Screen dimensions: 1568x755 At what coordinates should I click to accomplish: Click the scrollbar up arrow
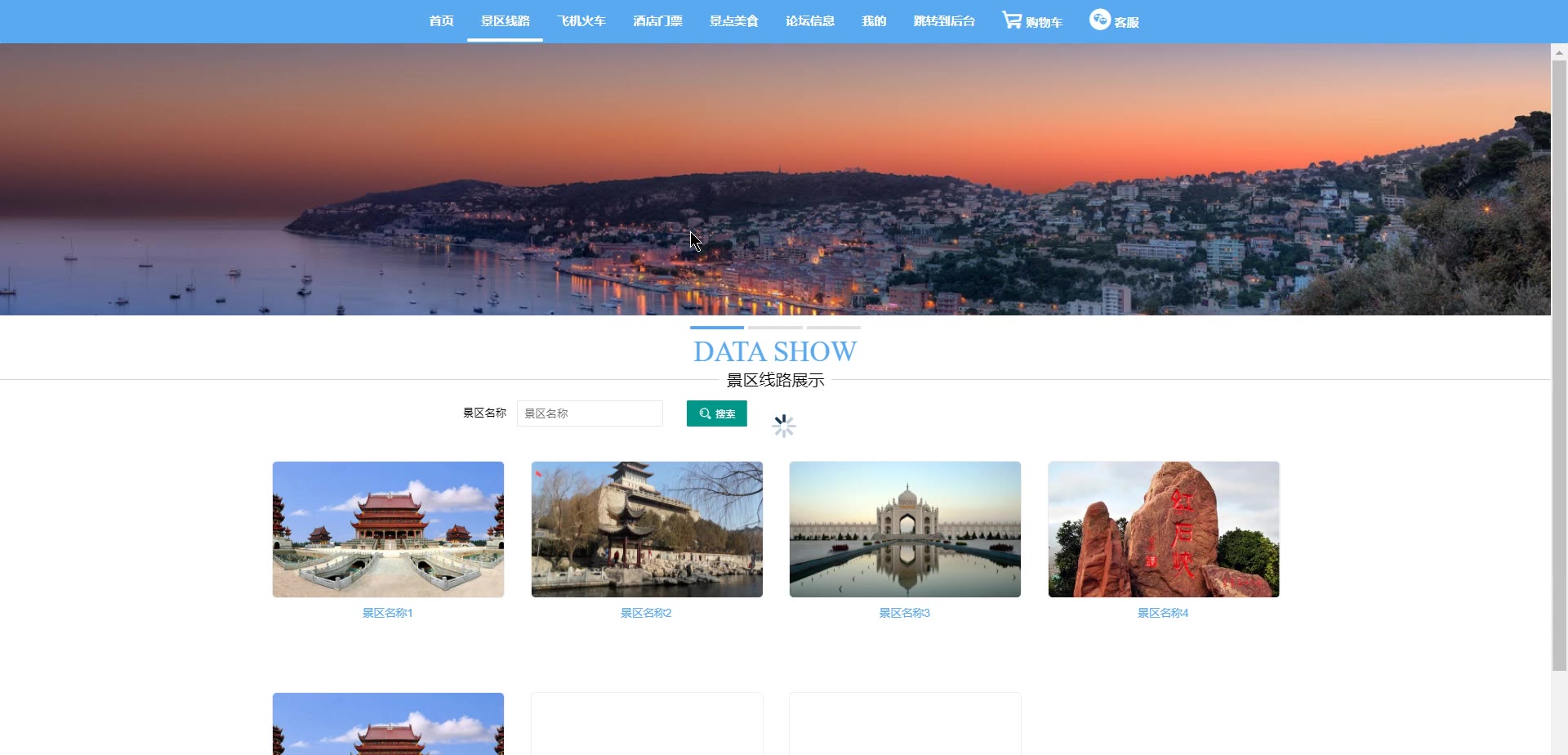(1559, 51)
